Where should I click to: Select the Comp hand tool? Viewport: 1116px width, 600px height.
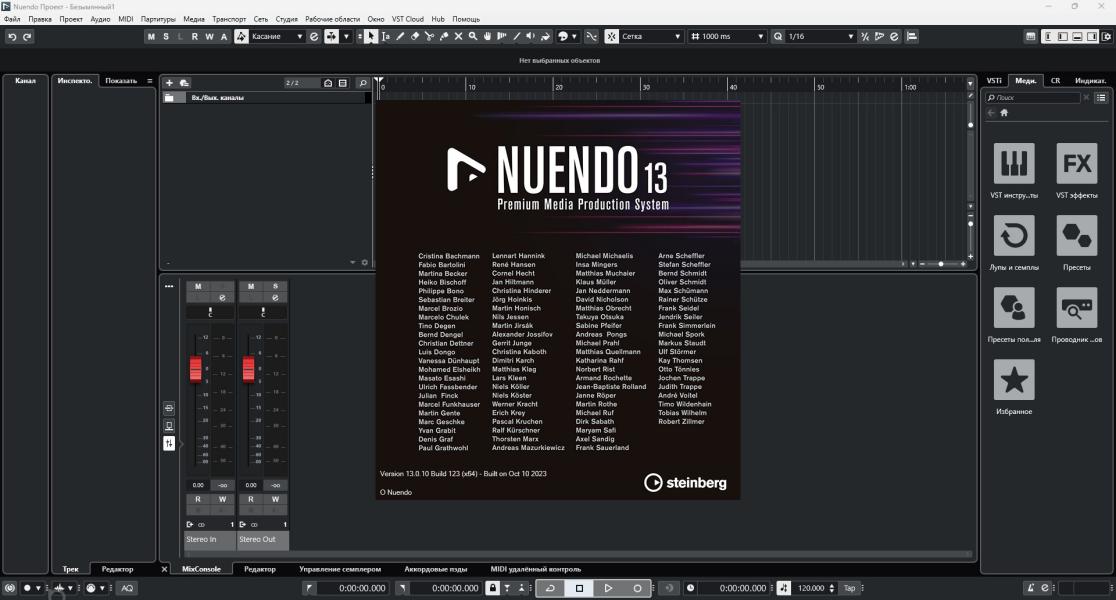[488, 36]
